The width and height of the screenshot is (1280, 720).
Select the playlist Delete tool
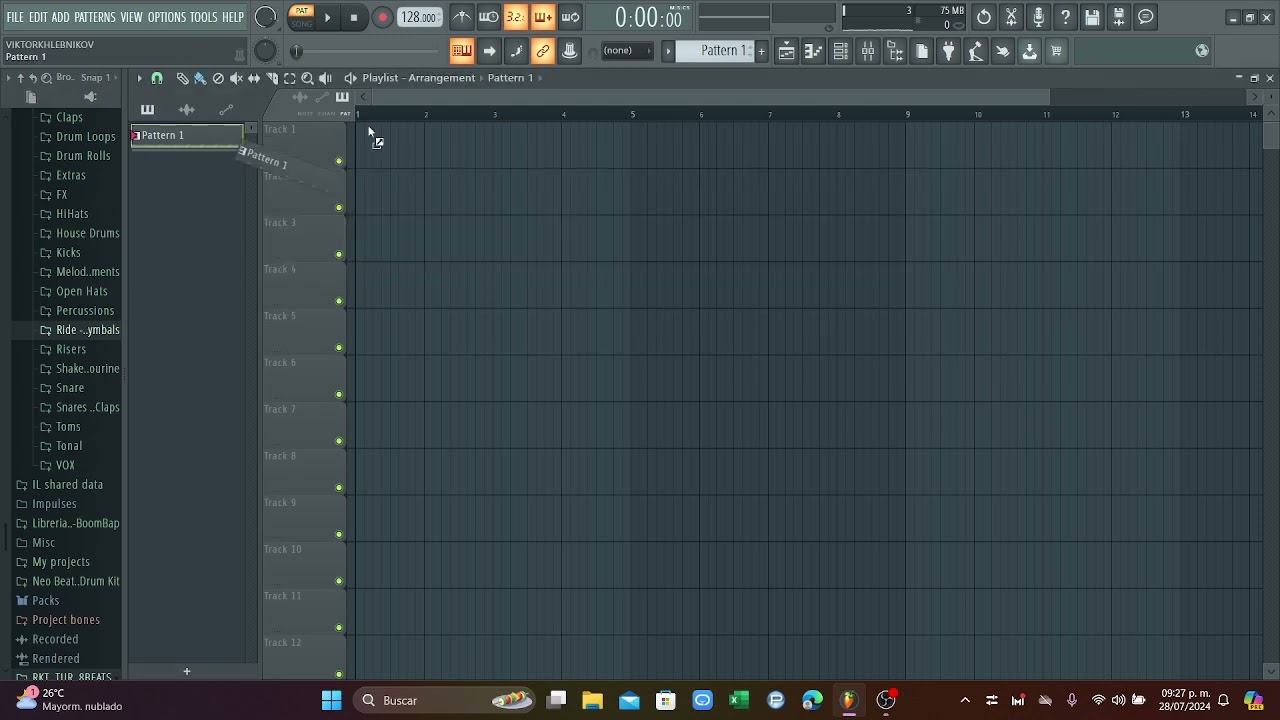click(218, 78)
